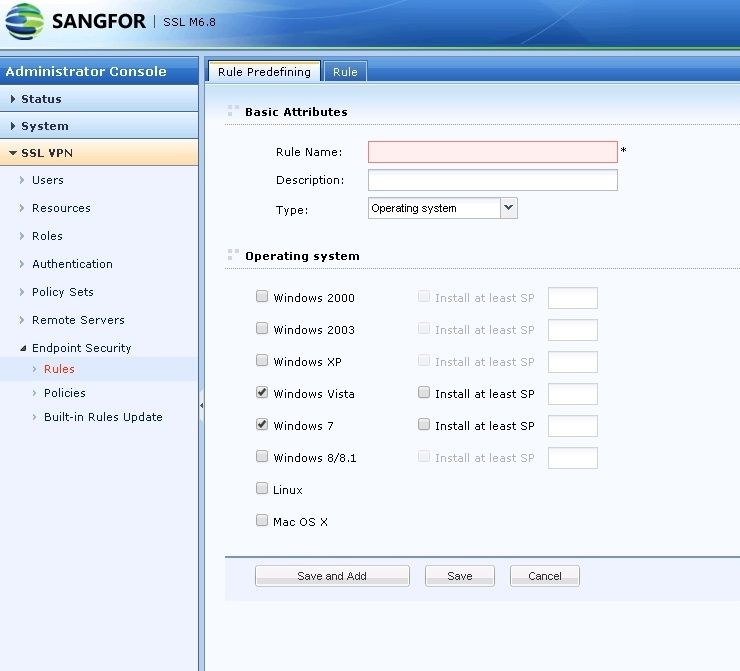Open the Users menu item
The image size is (740, 671).
(x=48, y=180)
